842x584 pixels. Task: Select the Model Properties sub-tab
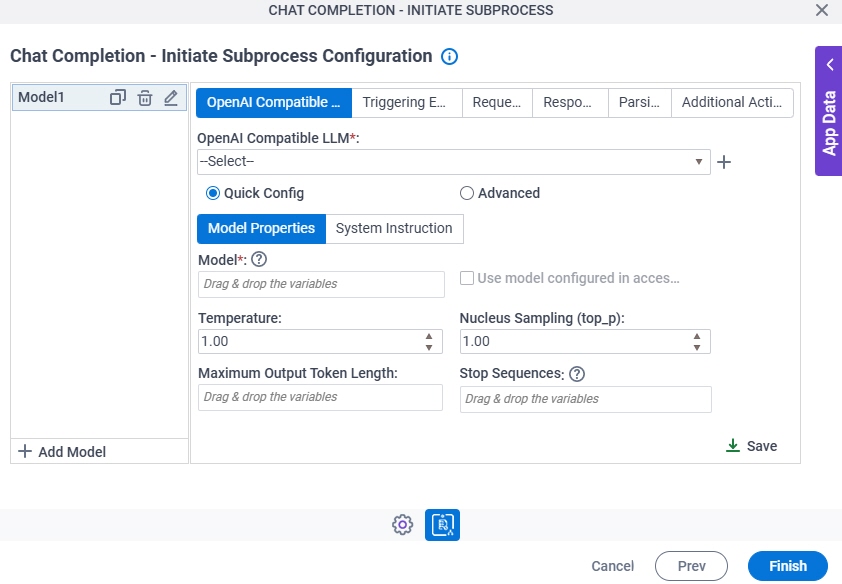click(262, 229)
